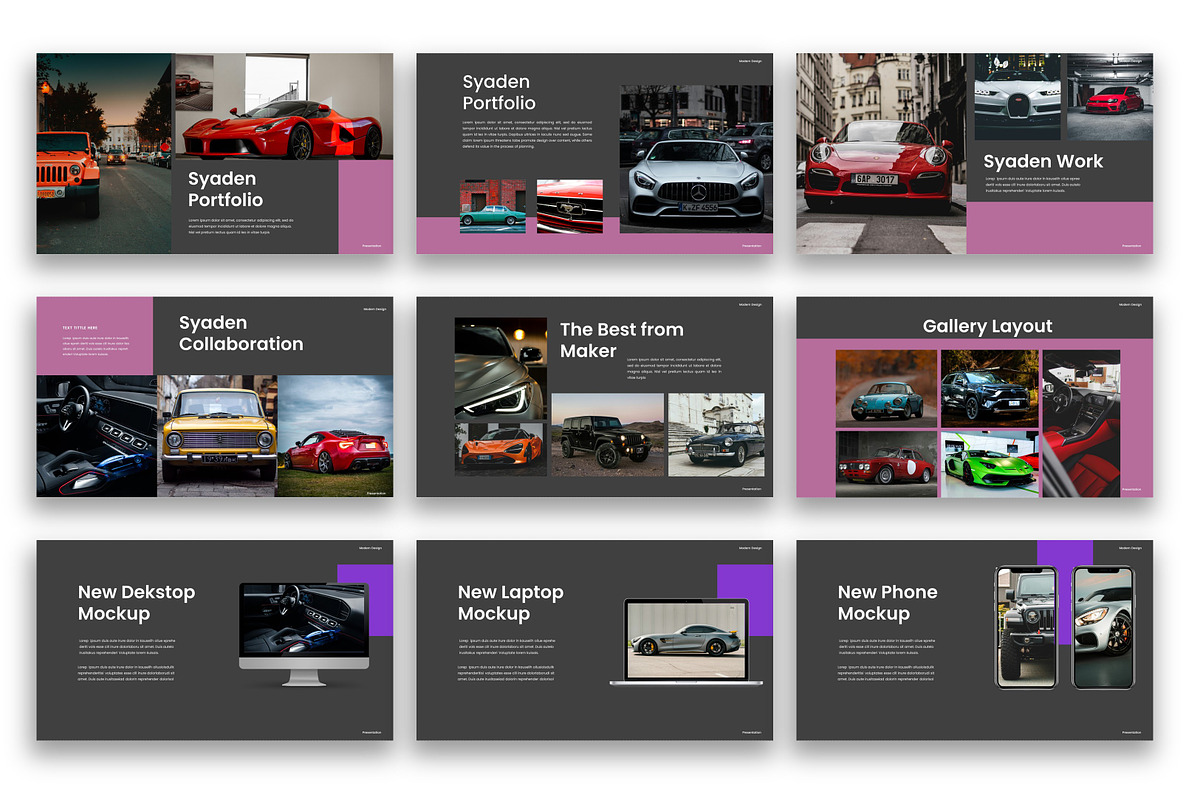Select the 'Syaden Collaboration' heading
Screen dimensions: 1200x800
coord(241,333)
